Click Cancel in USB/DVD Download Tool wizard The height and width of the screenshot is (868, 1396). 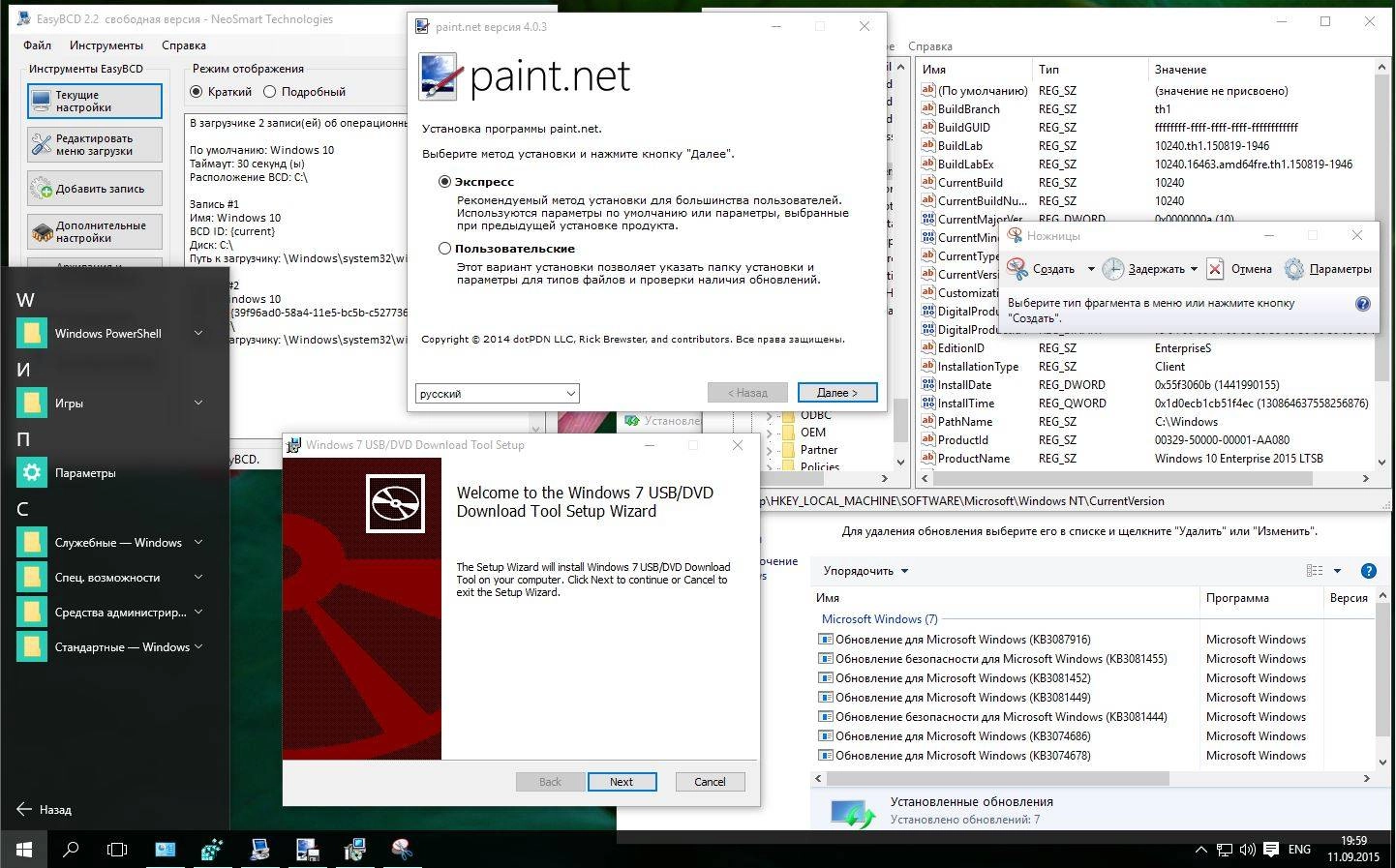click(x=710, y=782)
